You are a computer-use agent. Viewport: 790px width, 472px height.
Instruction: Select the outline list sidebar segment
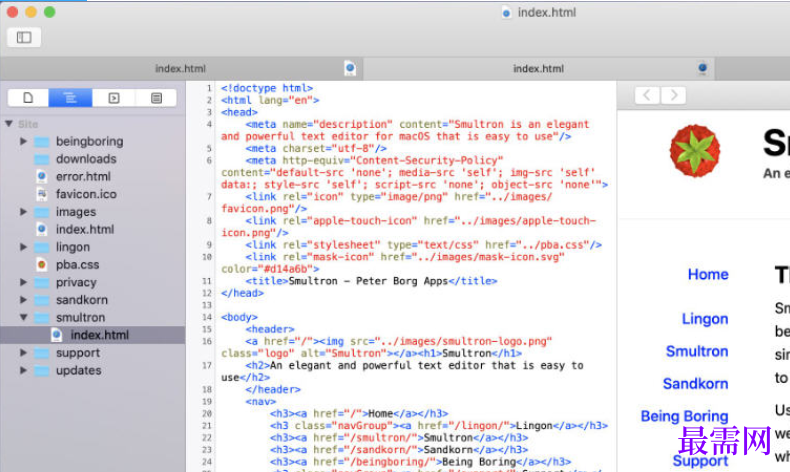(x=71, y=97)
